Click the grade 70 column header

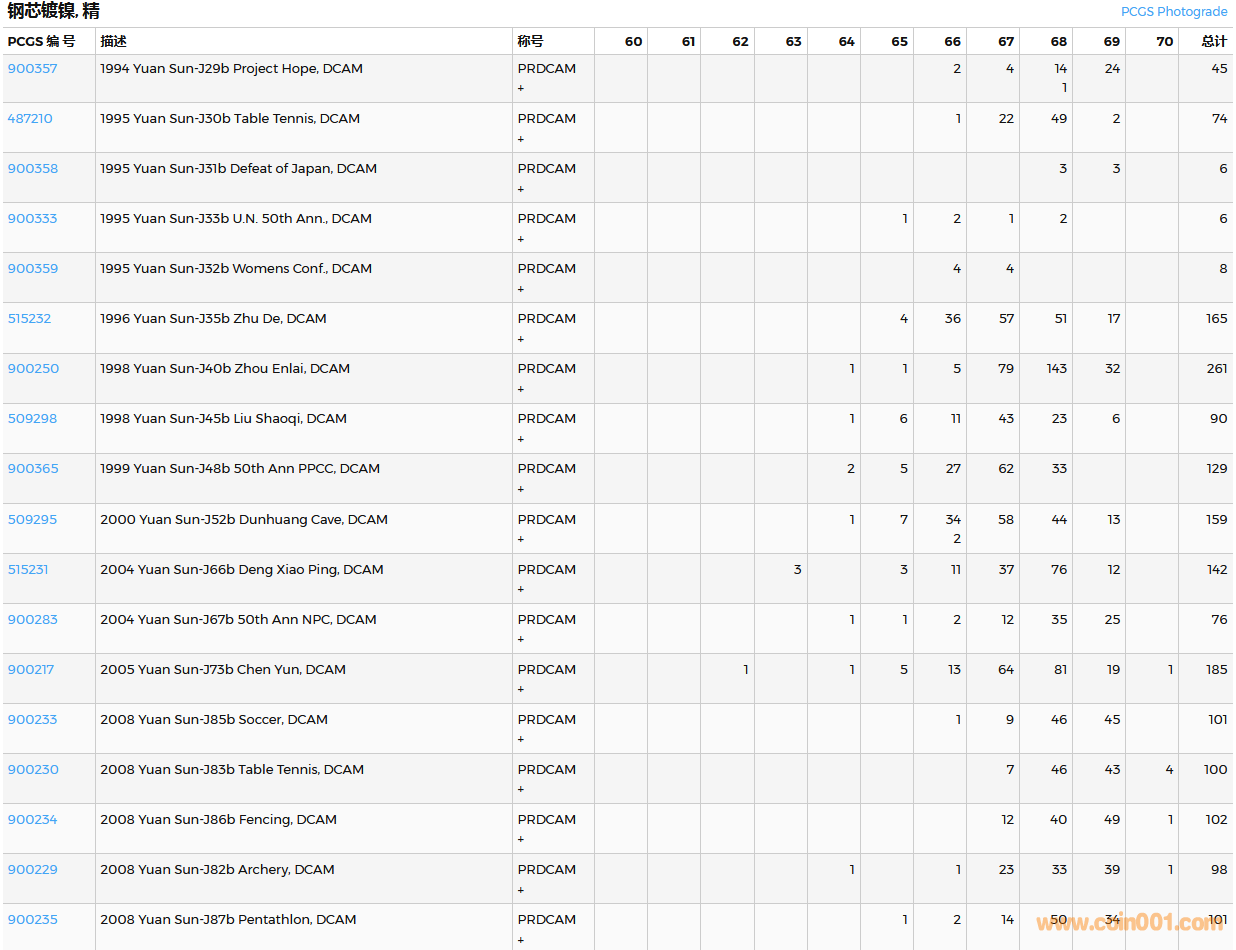pos(1164,42)
